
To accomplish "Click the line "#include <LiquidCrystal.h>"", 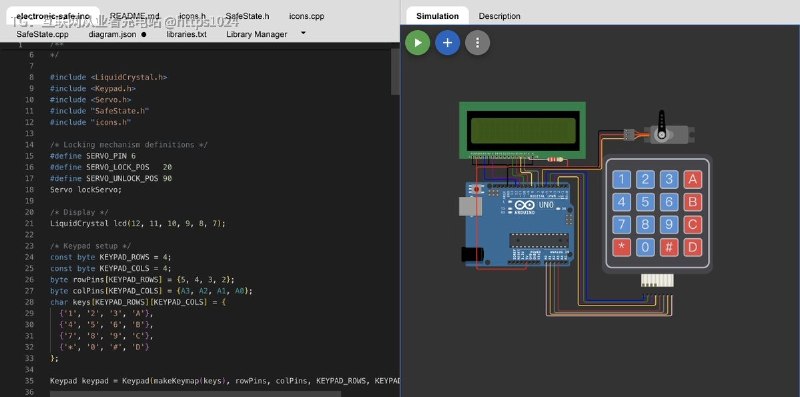I will point(108,77).
